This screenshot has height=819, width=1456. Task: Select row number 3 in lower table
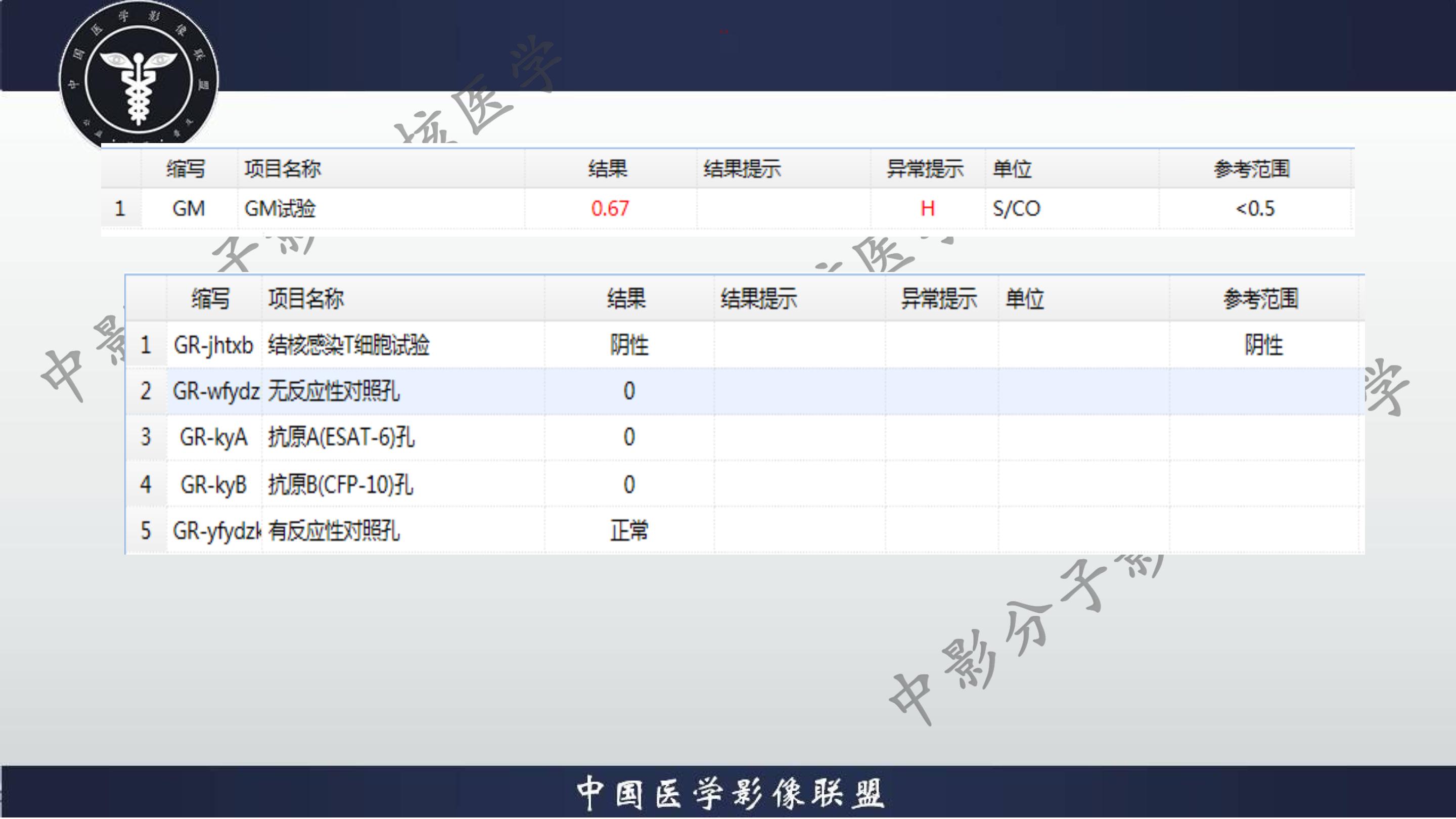tap(146, 437)
